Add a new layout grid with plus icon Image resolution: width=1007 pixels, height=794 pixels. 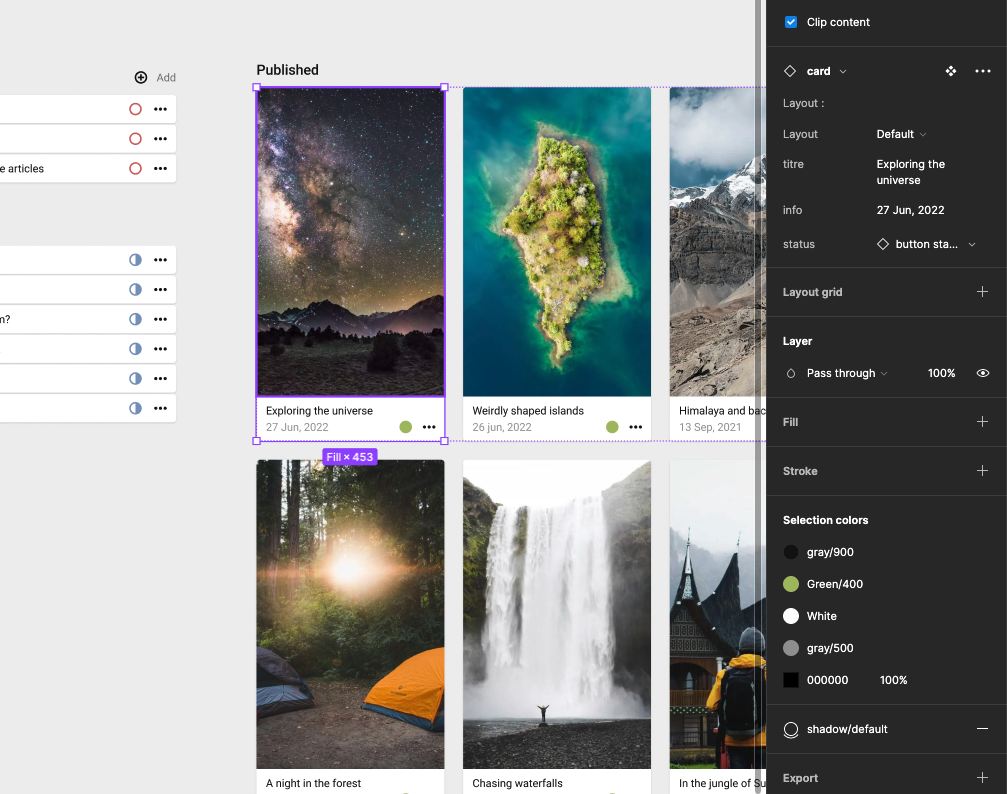[x=982, y=292]
